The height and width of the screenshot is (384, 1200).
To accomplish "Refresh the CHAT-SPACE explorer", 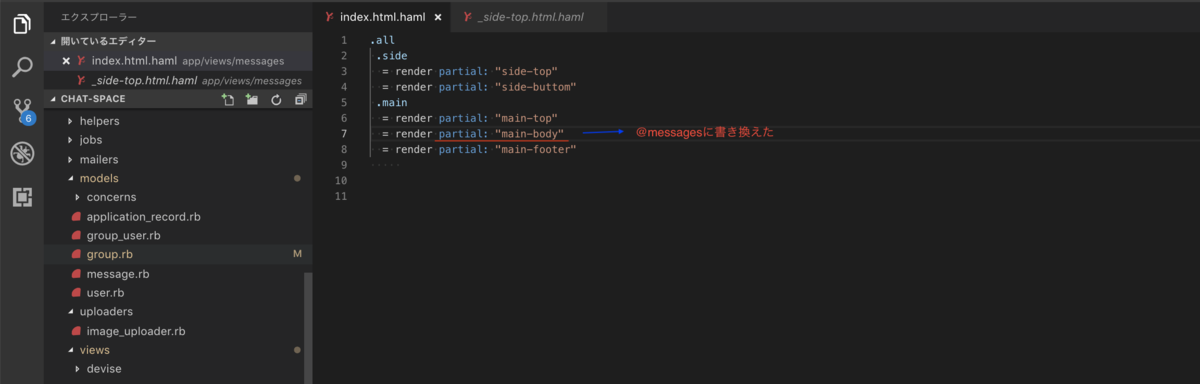I will click(276, 100).
